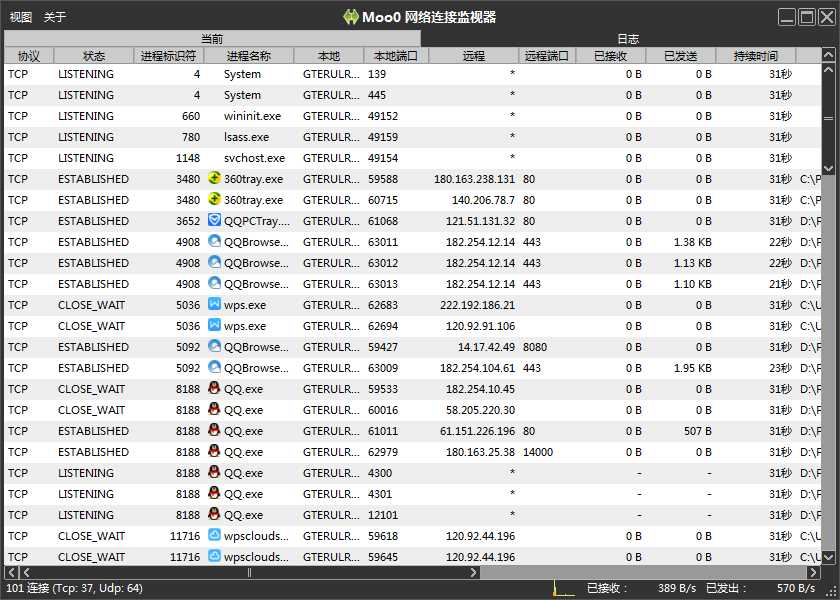Click remote address 14.17.42.49
Image resolution: width=840 pixels, height=600 pixels.
486,347
